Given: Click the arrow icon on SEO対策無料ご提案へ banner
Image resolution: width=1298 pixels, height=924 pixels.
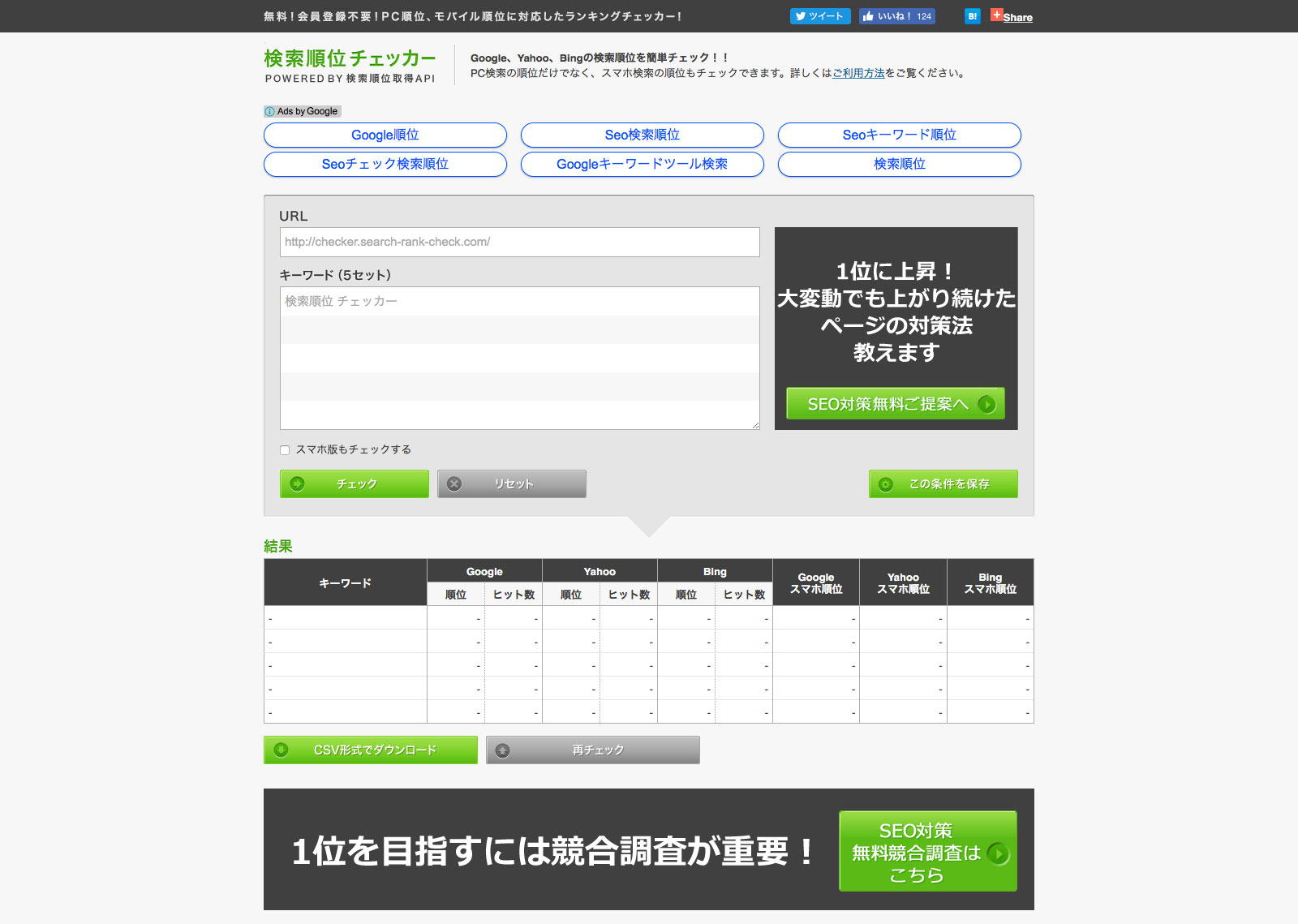Looking at the screenshot, I should [986, 404].
